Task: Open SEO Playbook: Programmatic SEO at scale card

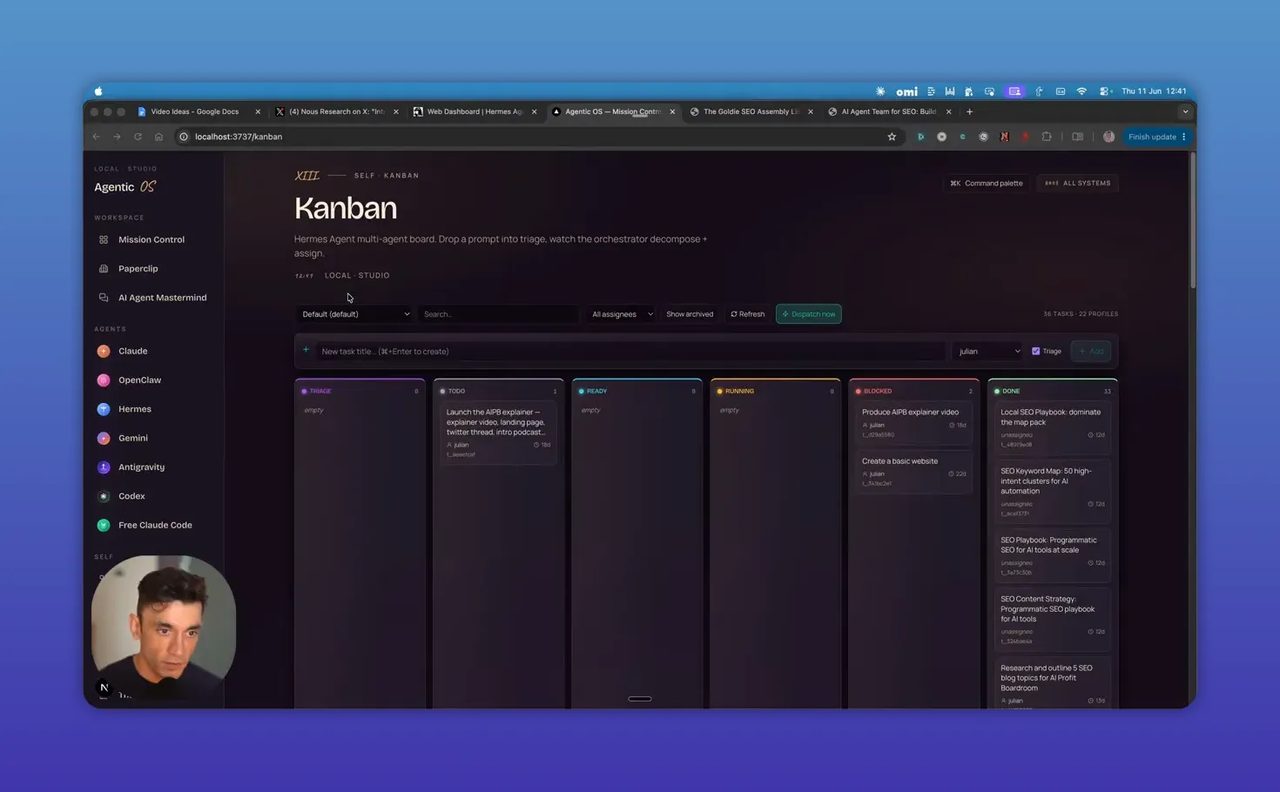Action: click(x=1052, y=555)
